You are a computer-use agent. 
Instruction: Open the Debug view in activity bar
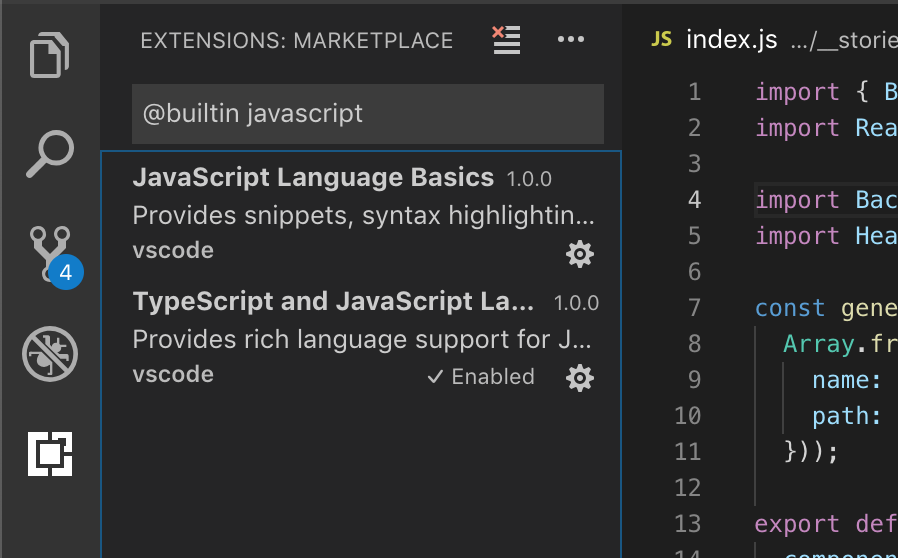(50, 353)
